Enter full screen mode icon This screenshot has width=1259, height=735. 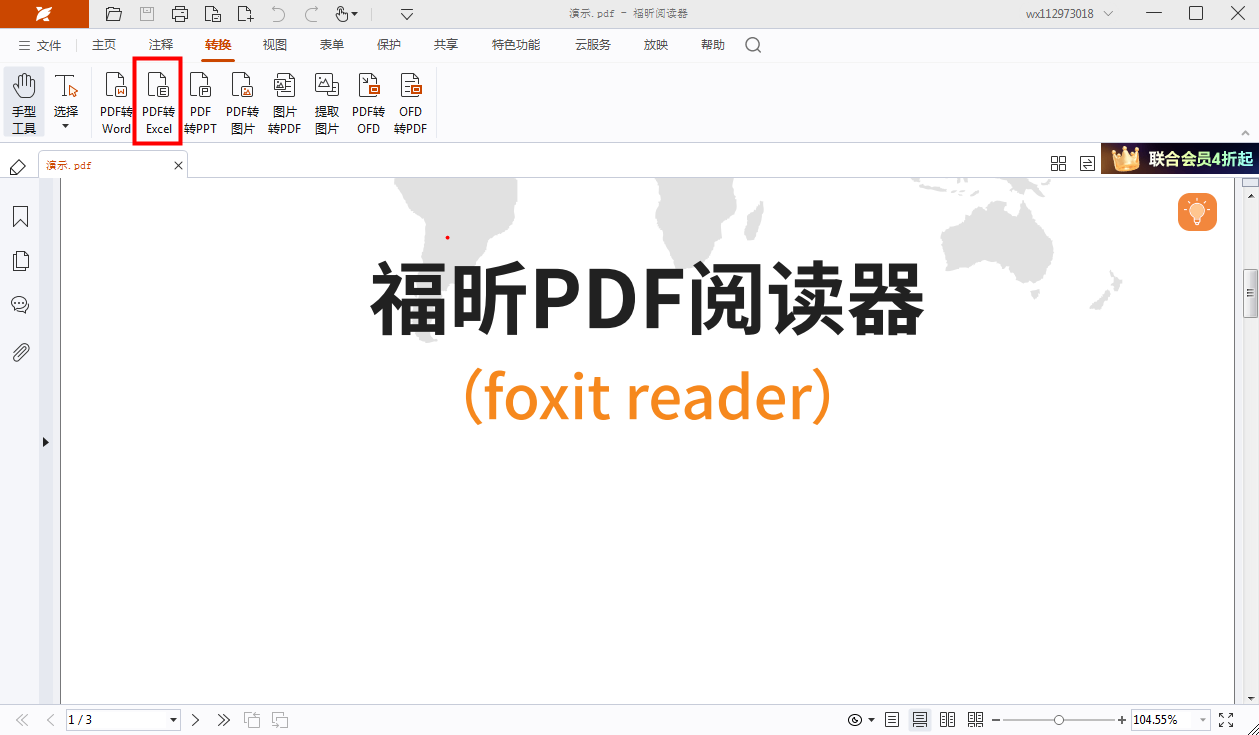[x=1227, y=720]
